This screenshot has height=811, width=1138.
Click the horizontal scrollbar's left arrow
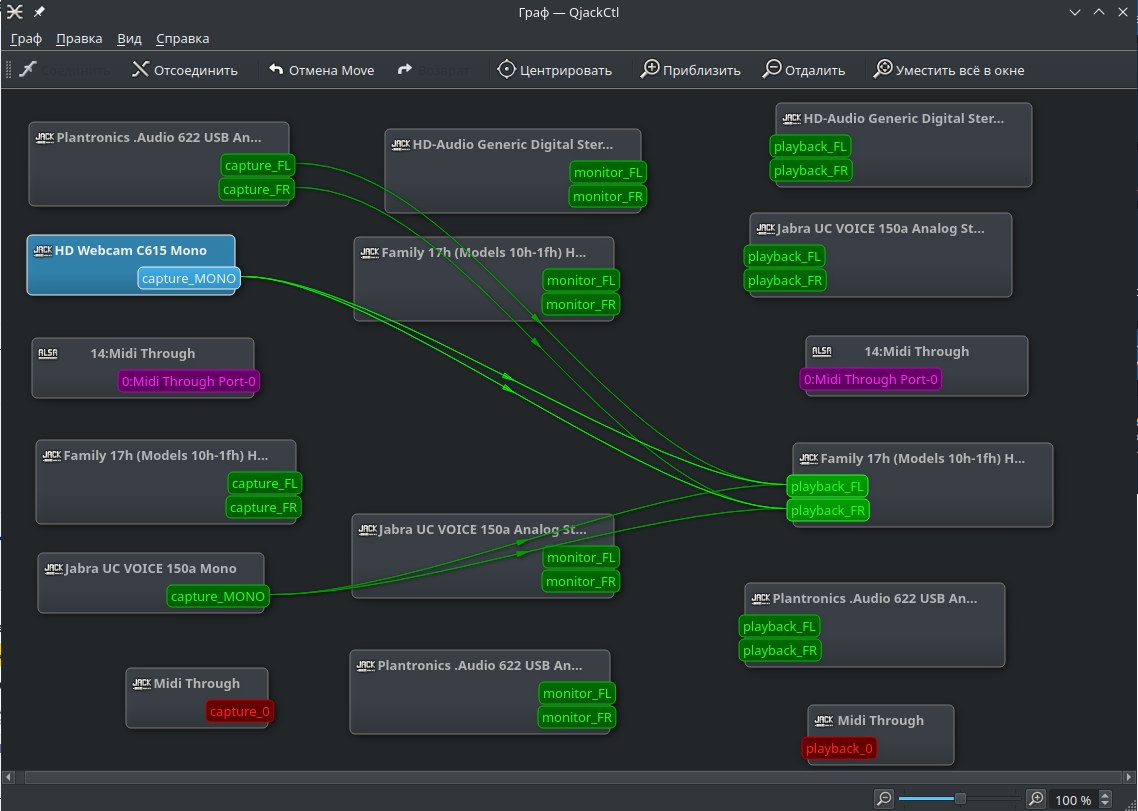pyautogui.click(x=7, y=777)
